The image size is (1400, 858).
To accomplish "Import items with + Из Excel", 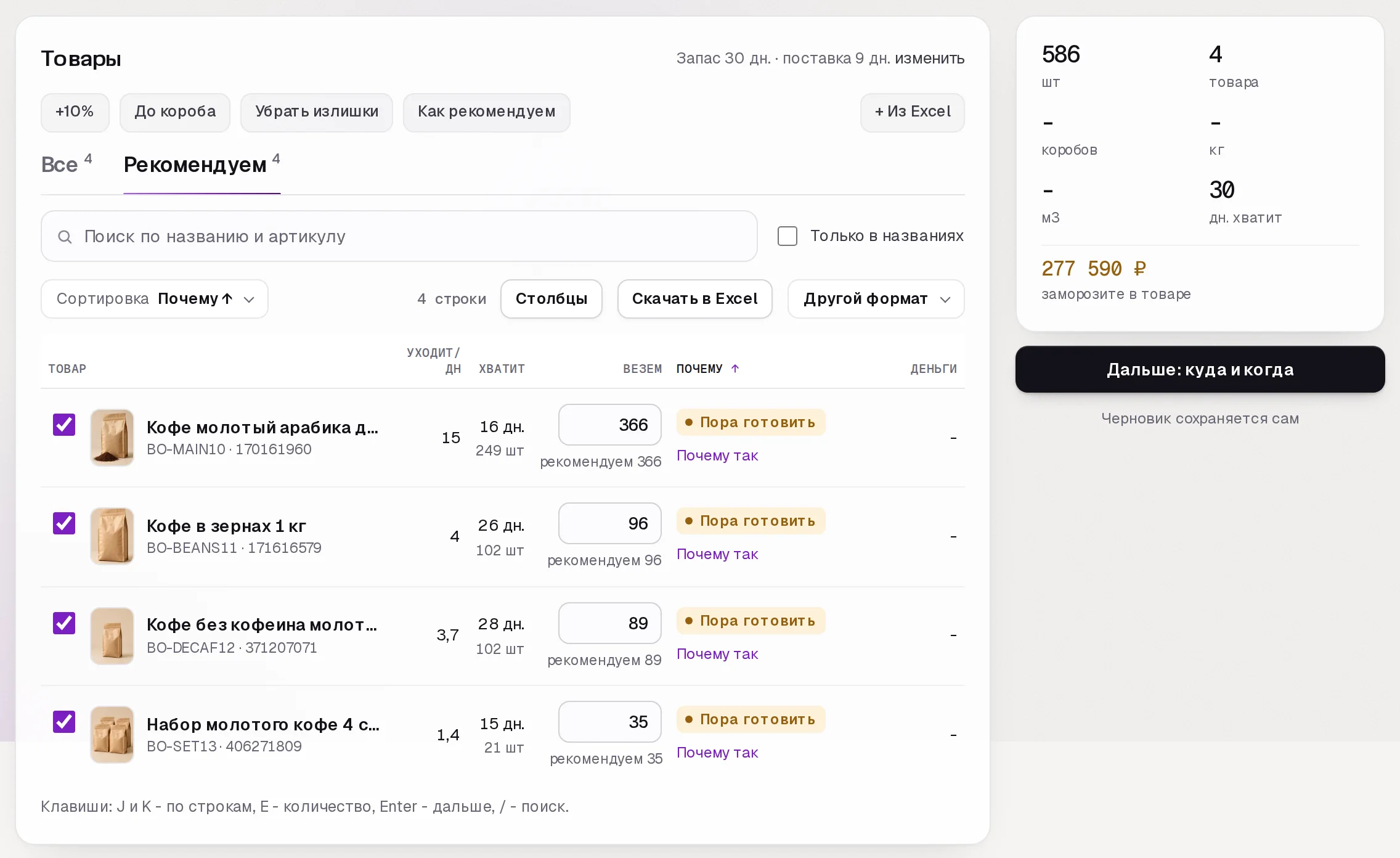I will 913,112.
